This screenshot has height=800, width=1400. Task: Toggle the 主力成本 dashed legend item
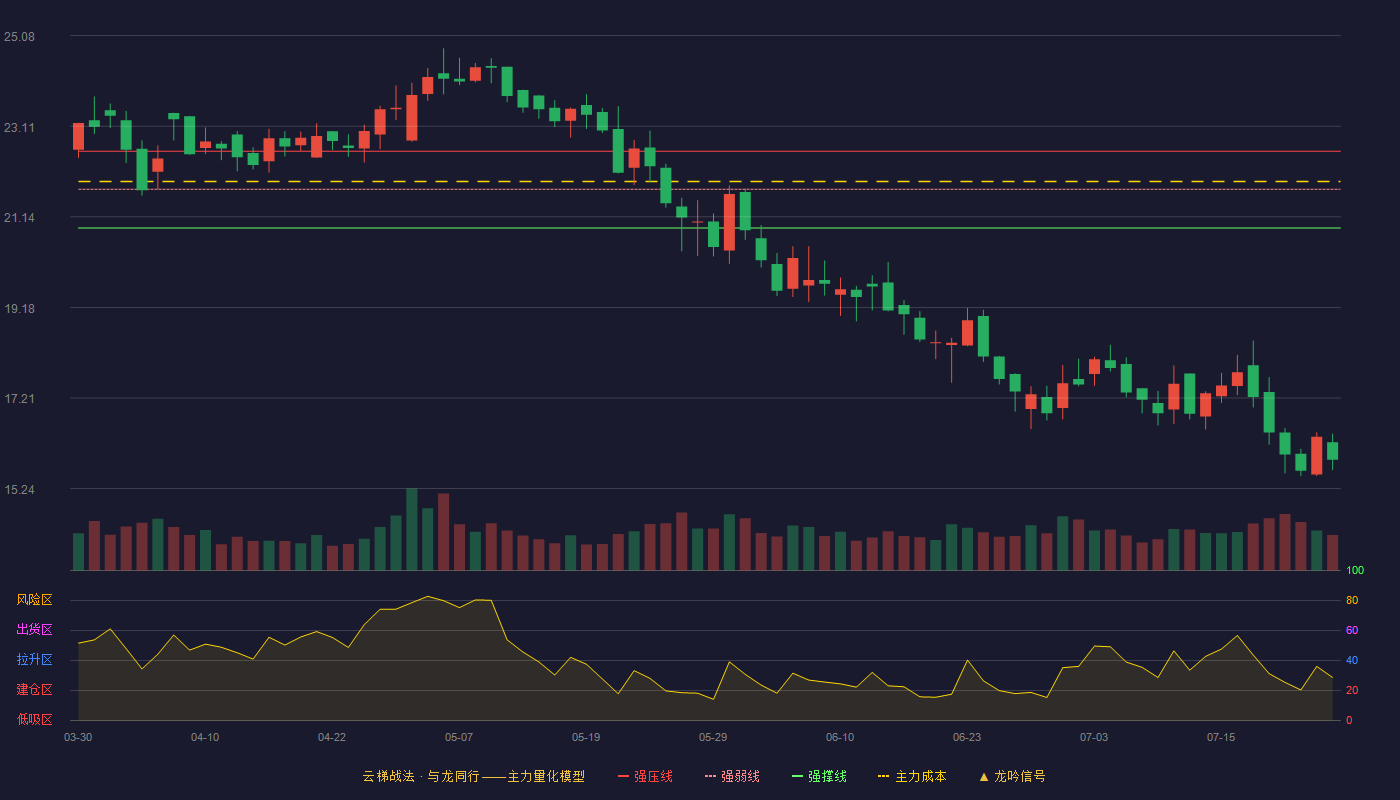coord(911,776)
